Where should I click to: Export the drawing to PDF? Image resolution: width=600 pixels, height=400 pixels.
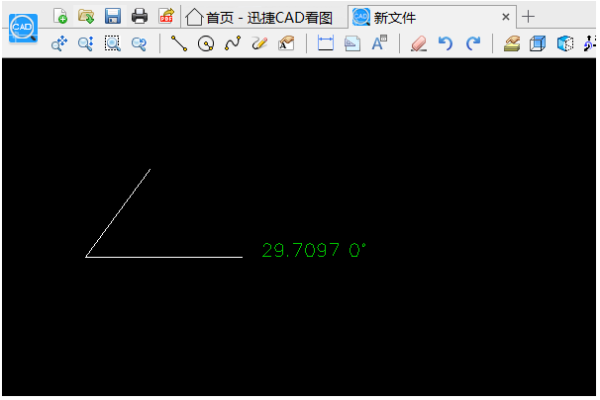point(166,16)
